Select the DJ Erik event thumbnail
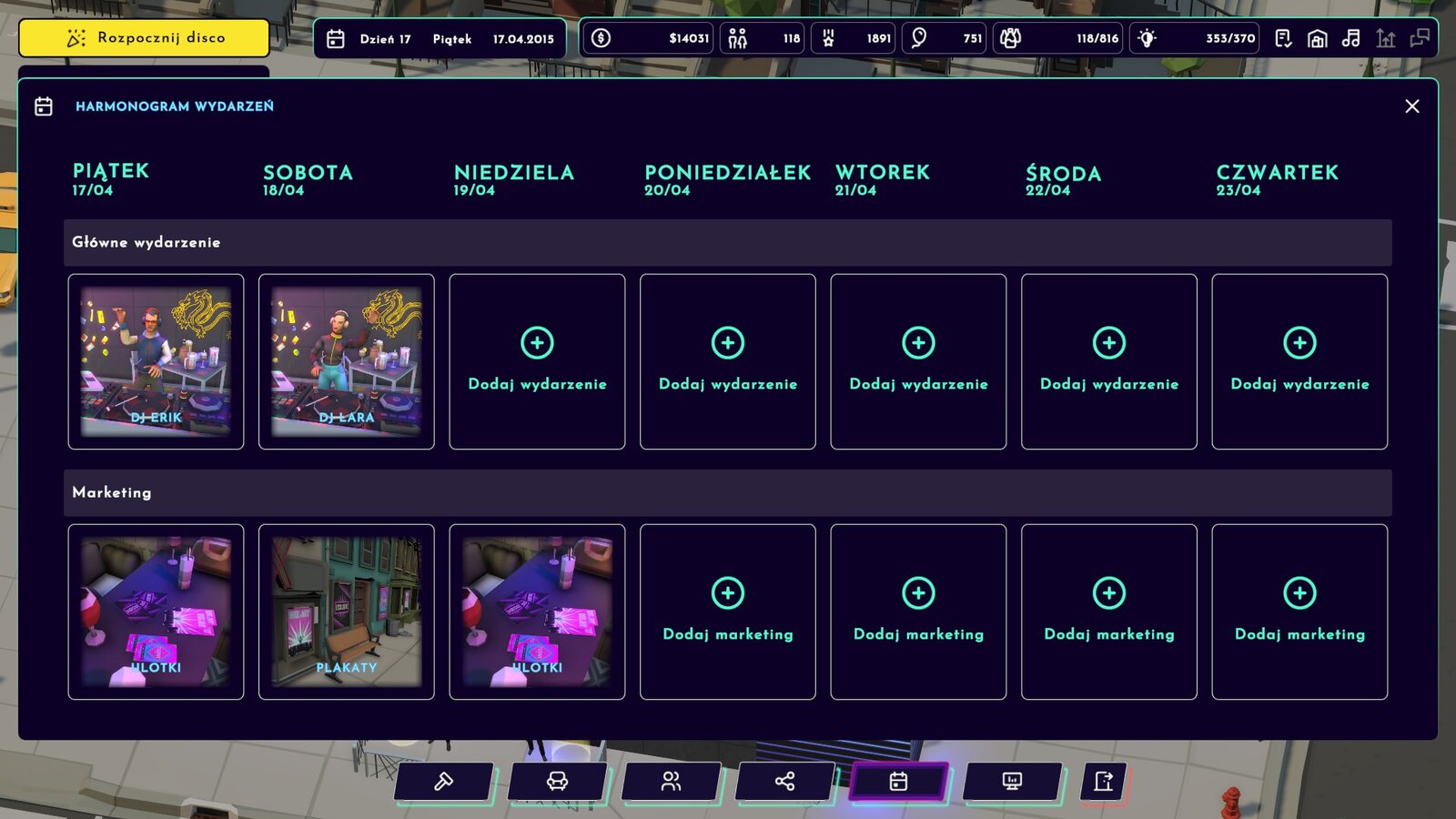1456x819 pixels. (156, 361)
